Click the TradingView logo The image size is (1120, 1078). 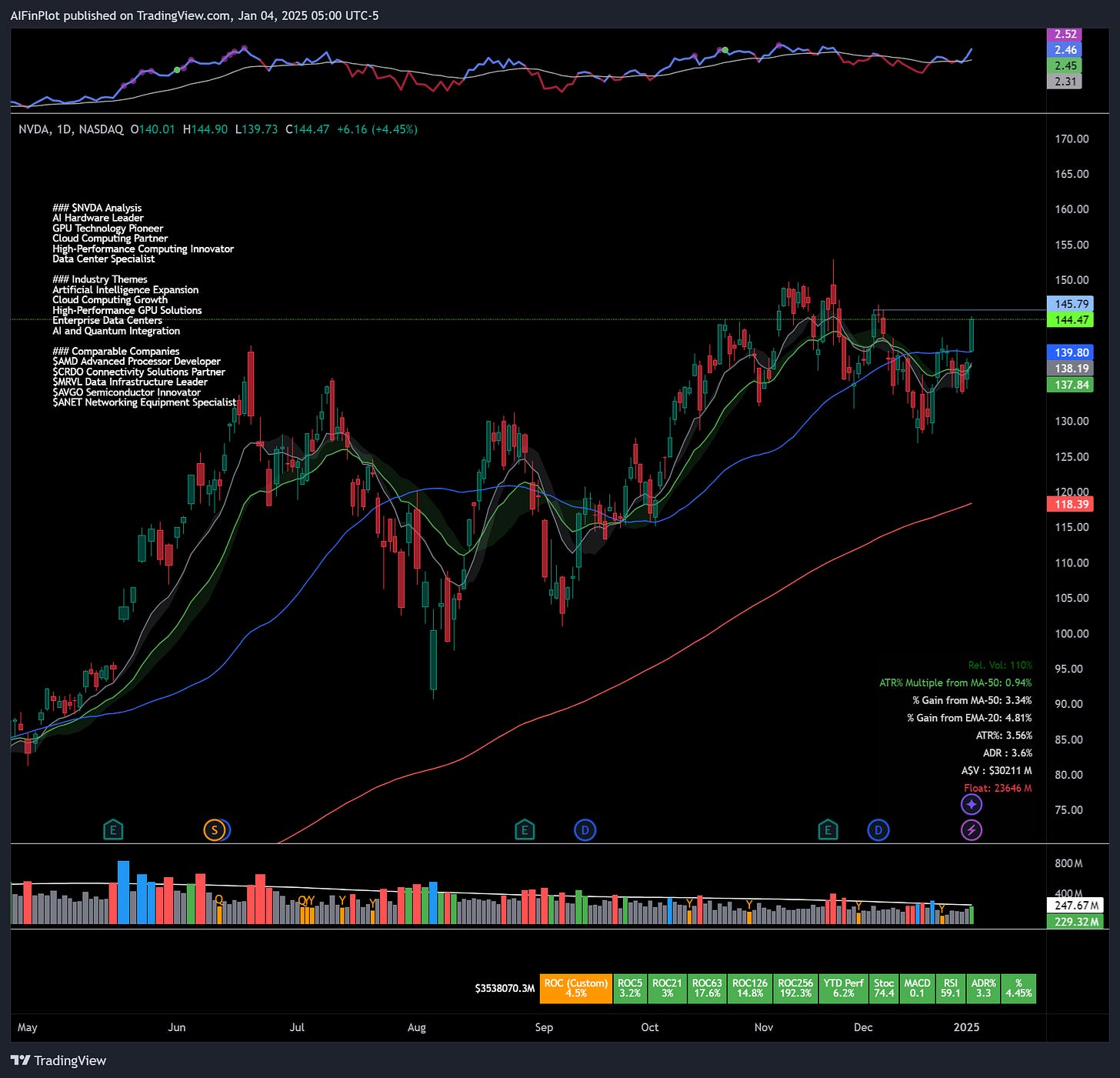(x=58, y=1060)
